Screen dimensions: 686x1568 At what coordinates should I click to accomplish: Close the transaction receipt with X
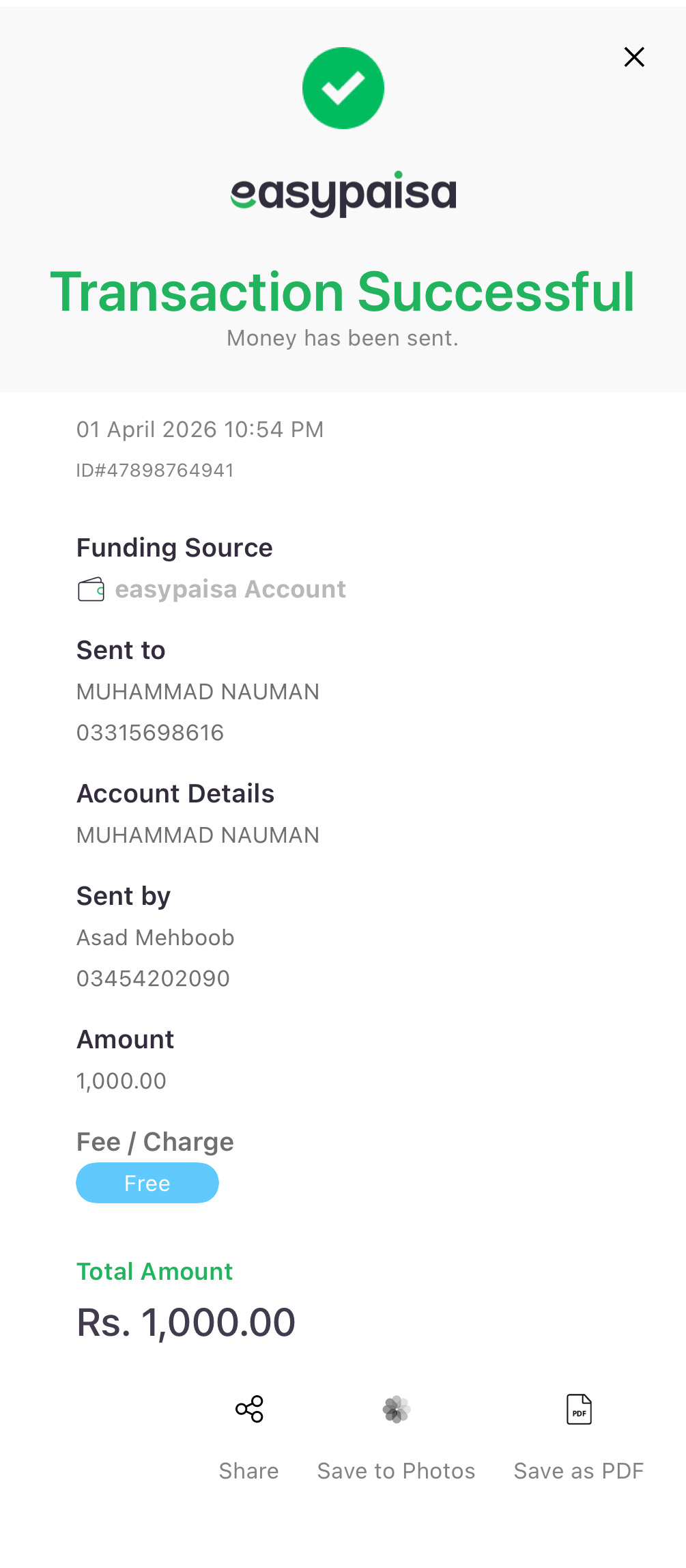[634, 57]
